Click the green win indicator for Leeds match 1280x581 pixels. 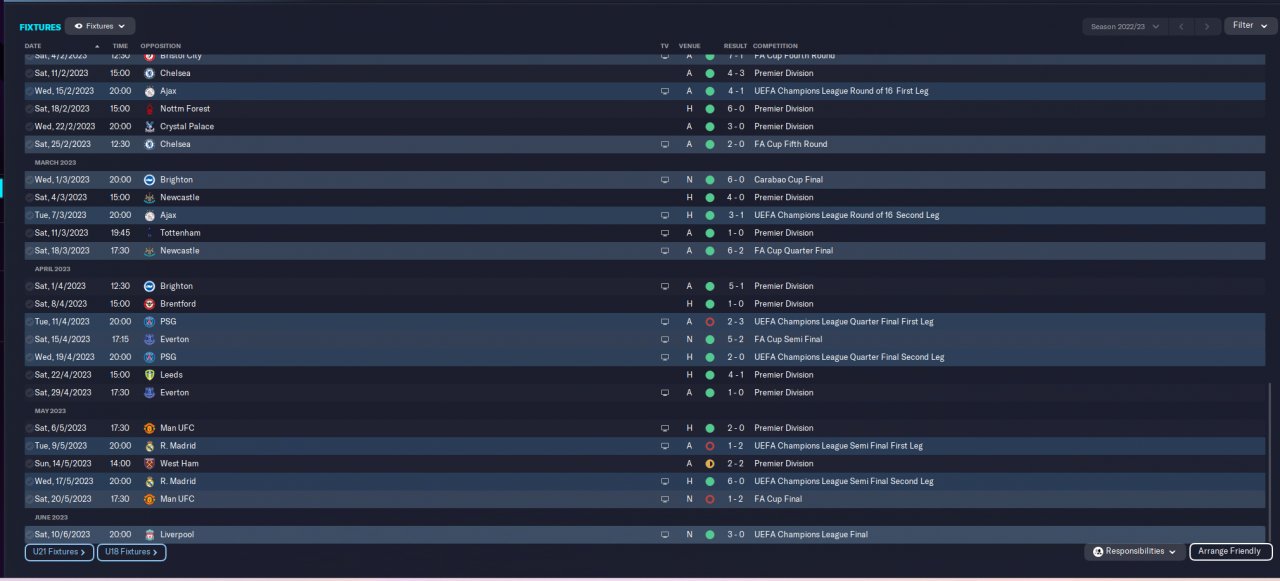pyautogui.click(x=710, y=375)
